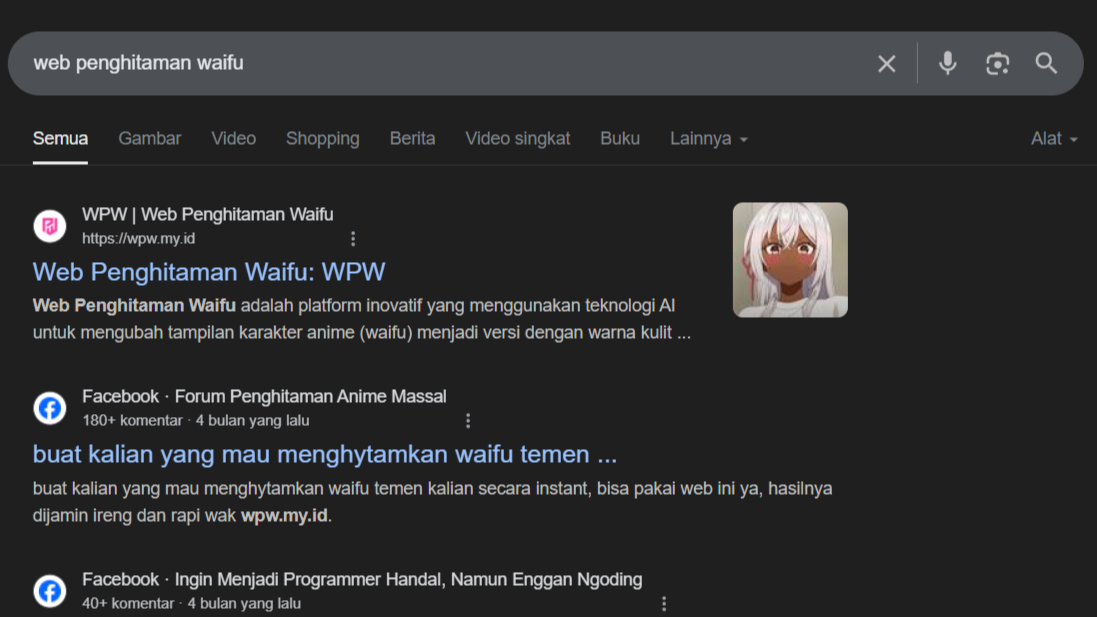Image resolution: width=1097 pixels, height=617 pixels.
Task: Click the Facebook favicon on the first forum result
Action: 50,408
